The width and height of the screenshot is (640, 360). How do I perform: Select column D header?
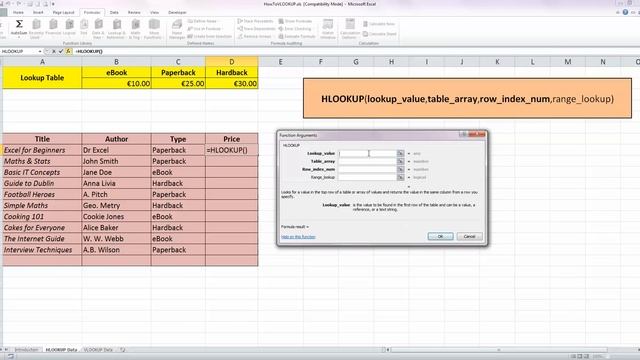coord(231,62)
